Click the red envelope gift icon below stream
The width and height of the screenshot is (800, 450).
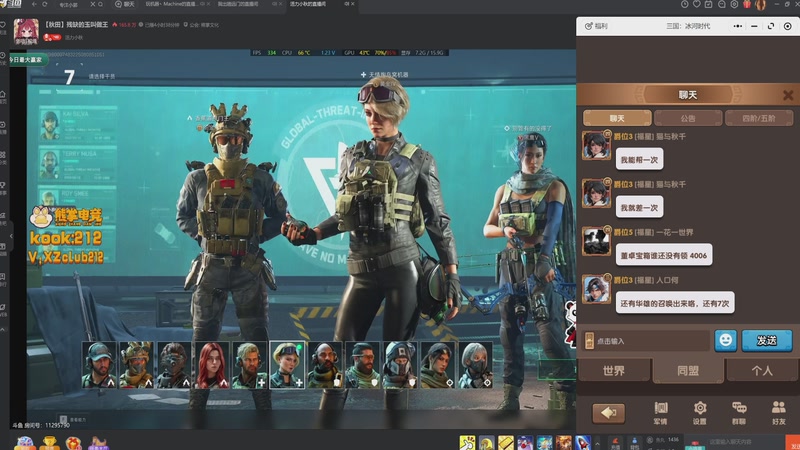click(73, 443)
